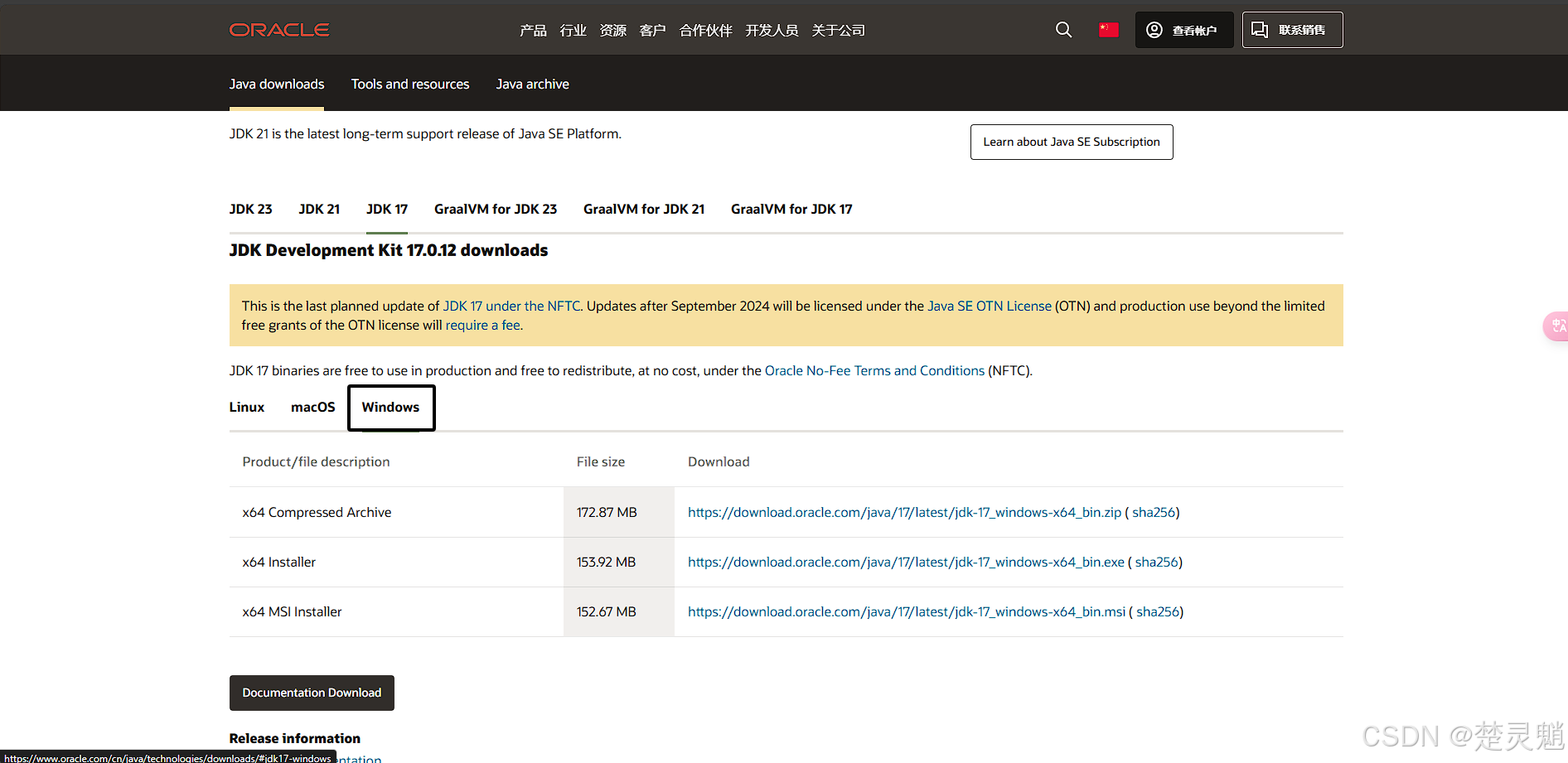Click the China flag country selector
1568x763 pixels.
click(1108, 30)
